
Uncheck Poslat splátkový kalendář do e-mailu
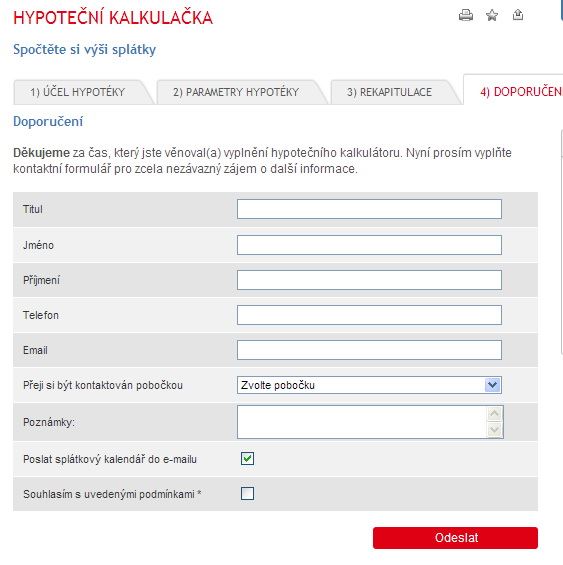pyautogui.click(x=247, y=459)
